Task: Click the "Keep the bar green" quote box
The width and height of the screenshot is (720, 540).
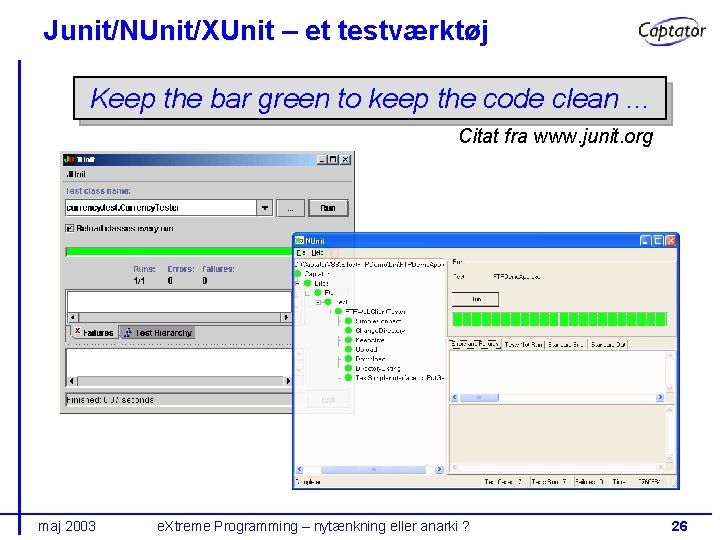Action: [370, 99]
